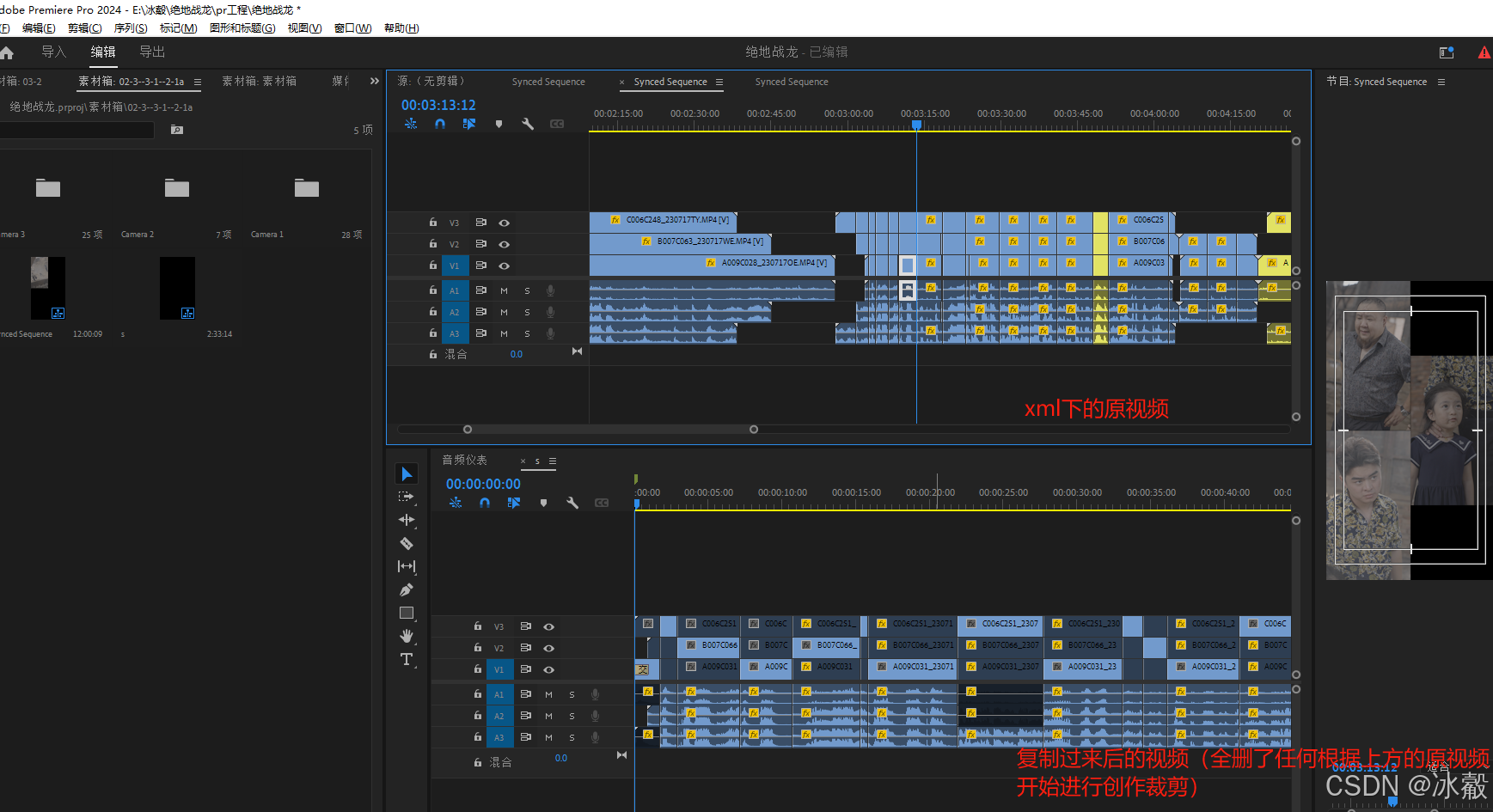1493x812 pixels.
Task: Click the red warning alert icon
Action: click(1484, 52)
